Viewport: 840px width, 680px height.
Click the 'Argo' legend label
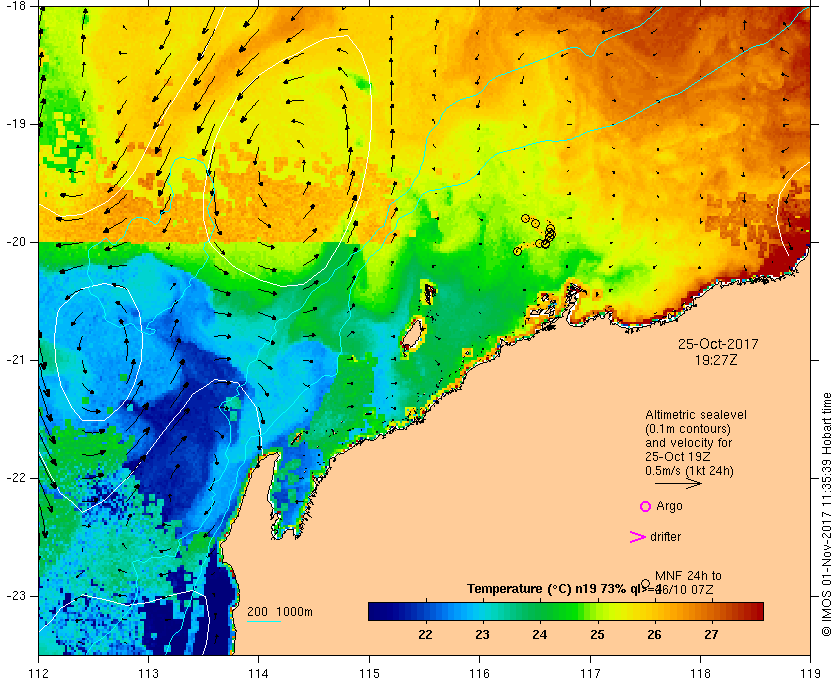click(x=669, y=506)
